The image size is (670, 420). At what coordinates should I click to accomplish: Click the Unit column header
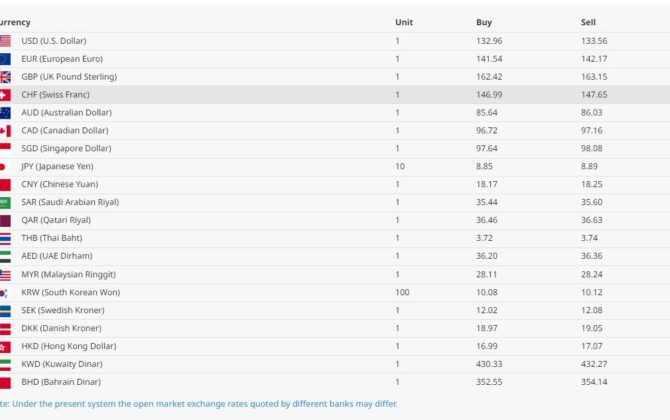coord(404,22)
